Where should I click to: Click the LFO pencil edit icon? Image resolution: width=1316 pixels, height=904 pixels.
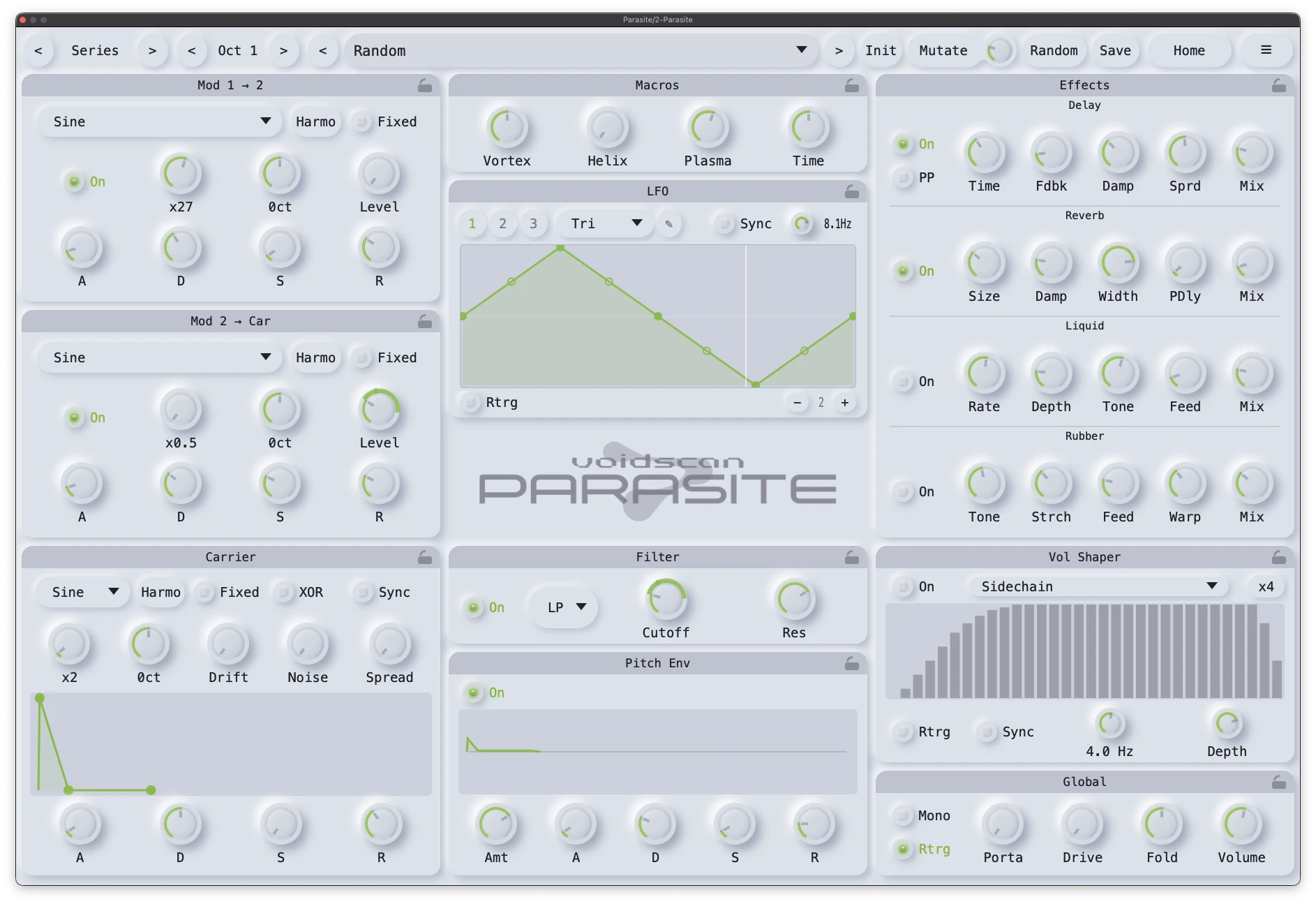[x=669, y=224]
